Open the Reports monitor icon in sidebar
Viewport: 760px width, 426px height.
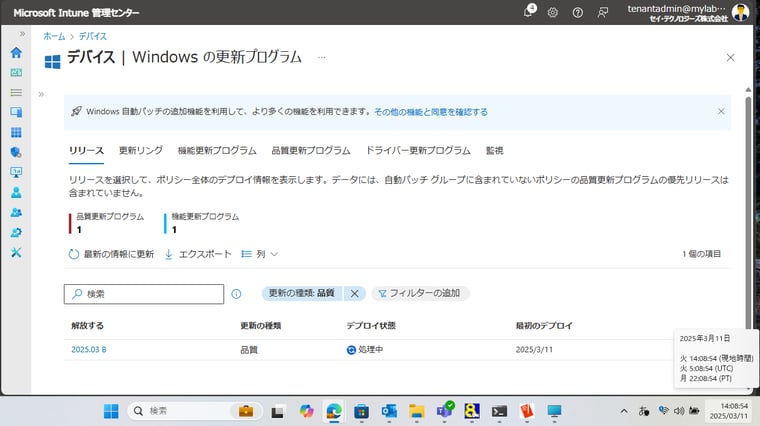[16, 172]
